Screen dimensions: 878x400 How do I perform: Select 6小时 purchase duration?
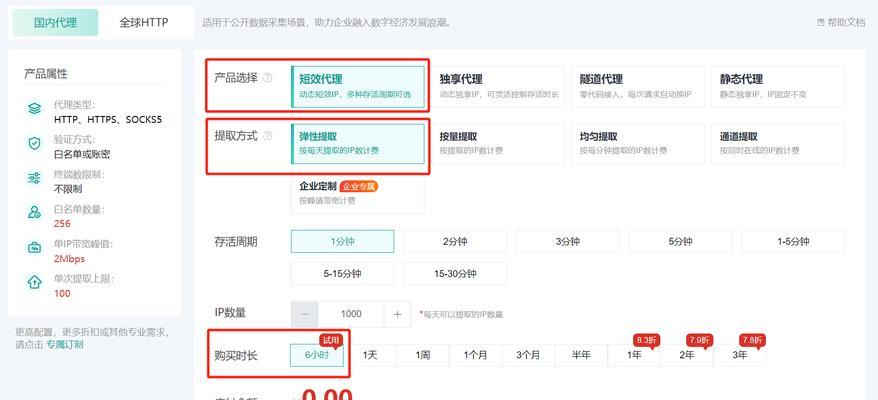(316, 355)
